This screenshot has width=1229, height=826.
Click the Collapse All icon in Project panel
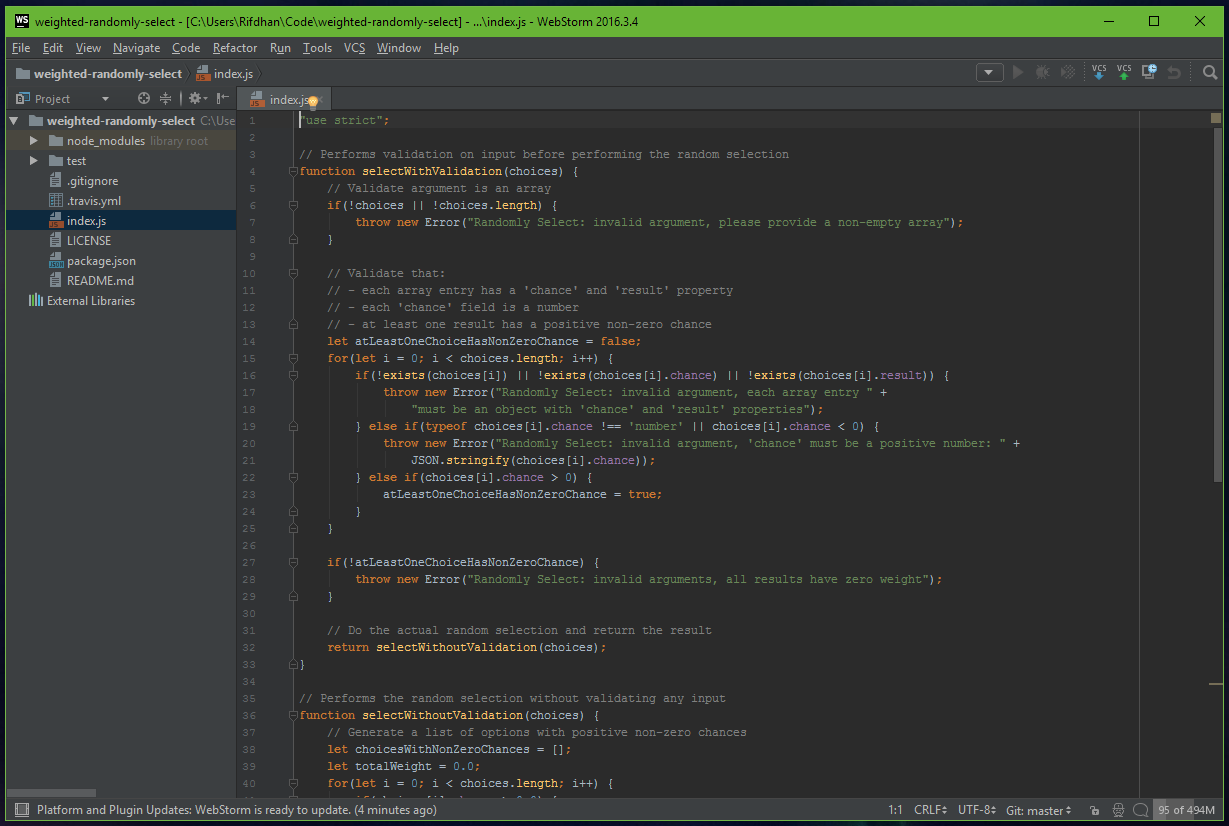[x=166, y=98]
